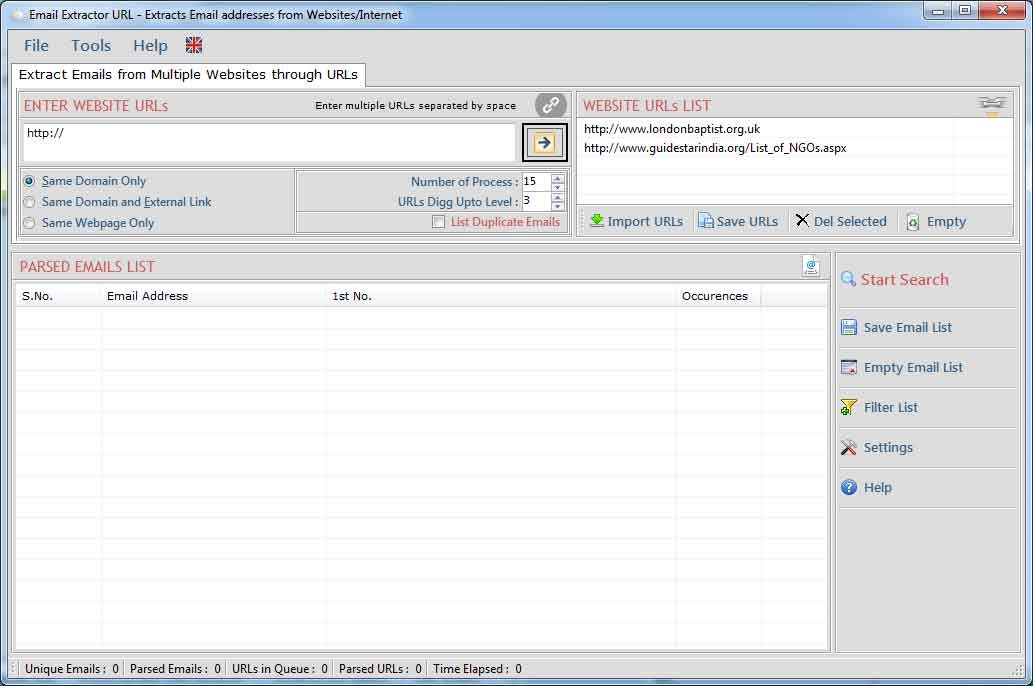Delete selected URL with Del Selected

[841, 221]
